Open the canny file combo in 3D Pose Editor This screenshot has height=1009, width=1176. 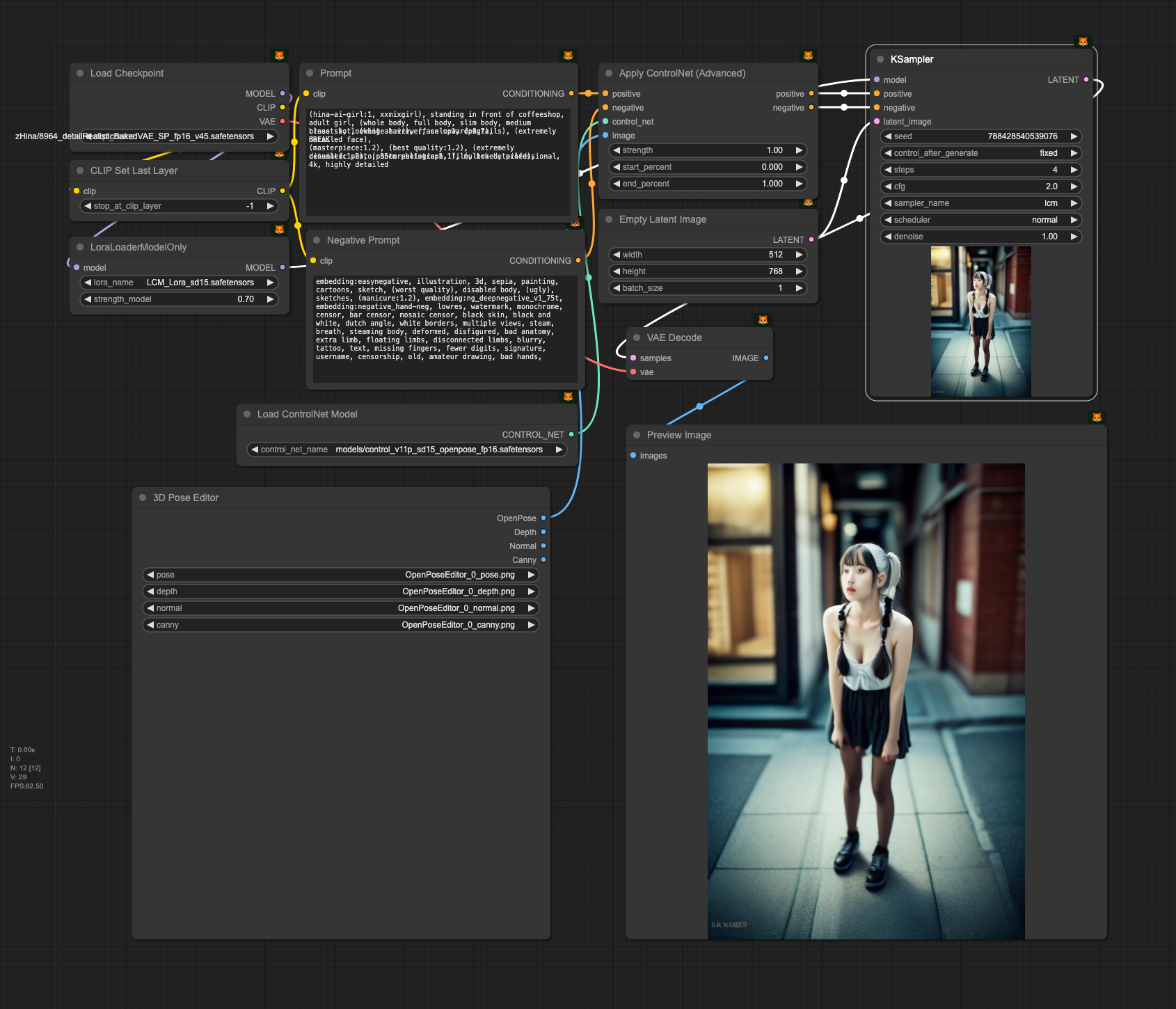341,625
